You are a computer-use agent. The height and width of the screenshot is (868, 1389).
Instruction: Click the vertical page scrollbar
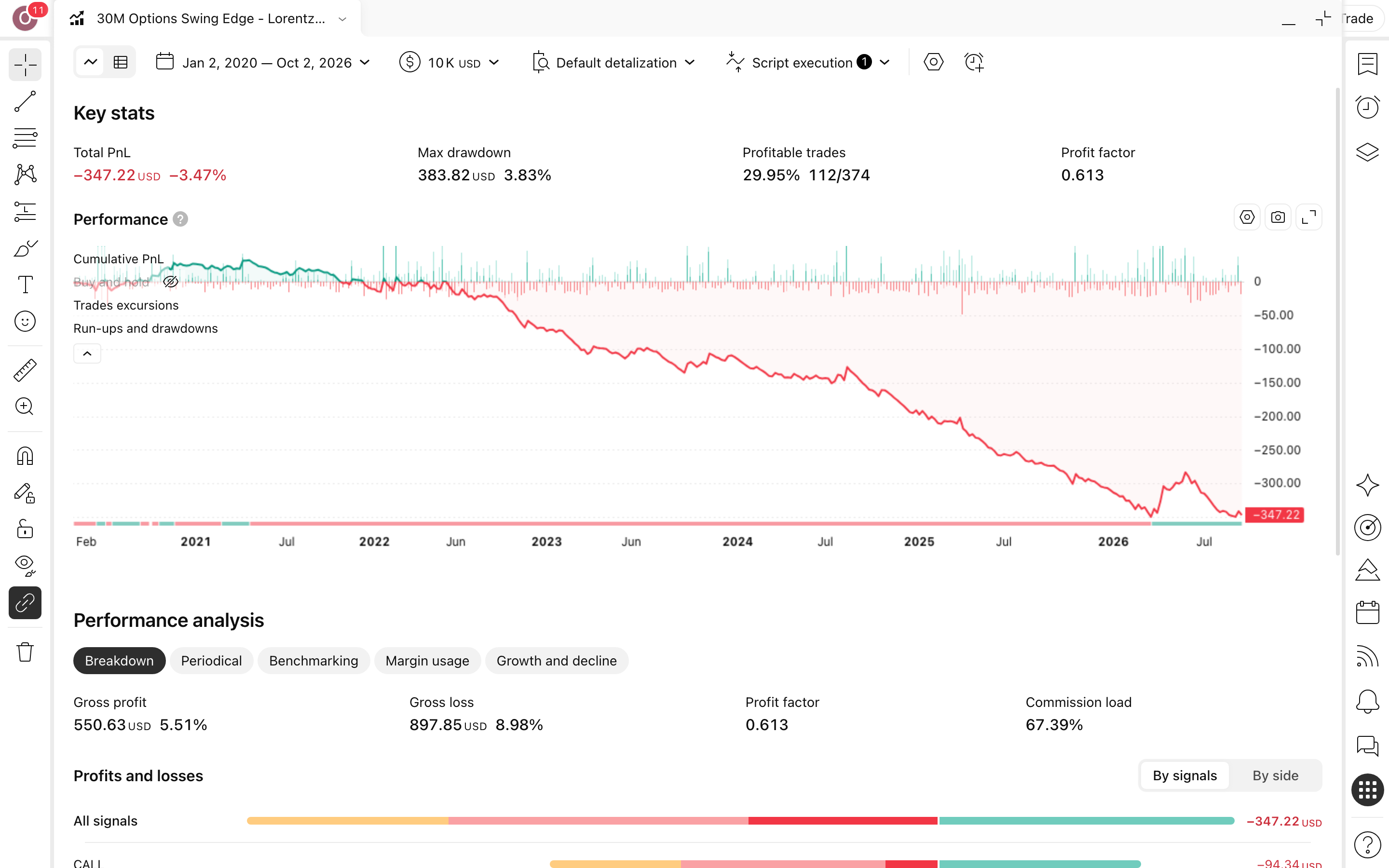[1337, 322]
